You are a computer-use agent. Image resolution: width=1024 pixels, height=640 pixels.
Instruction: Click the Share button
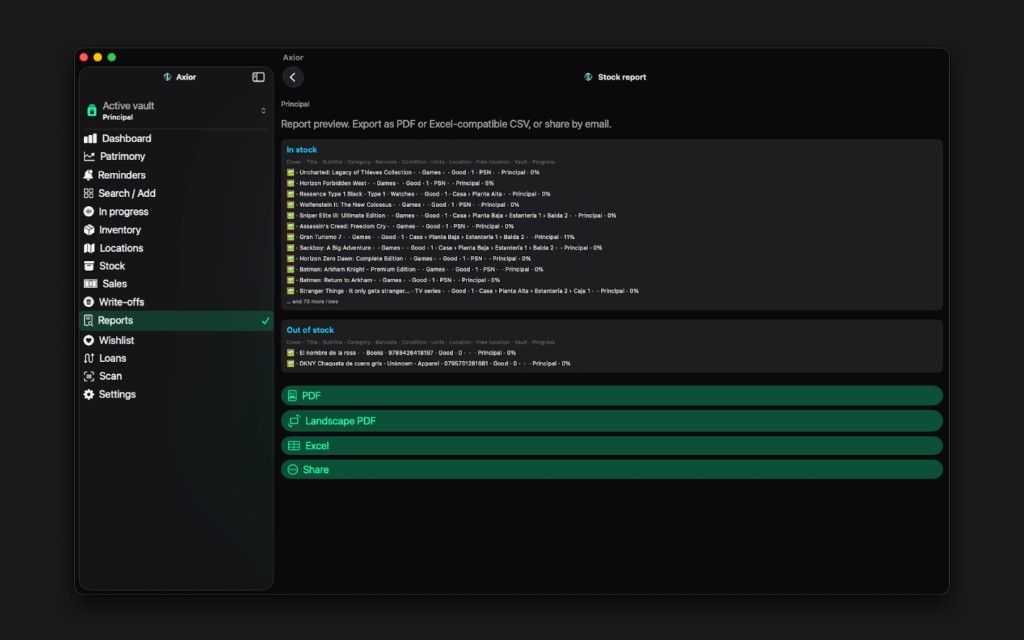pos(612,470)
